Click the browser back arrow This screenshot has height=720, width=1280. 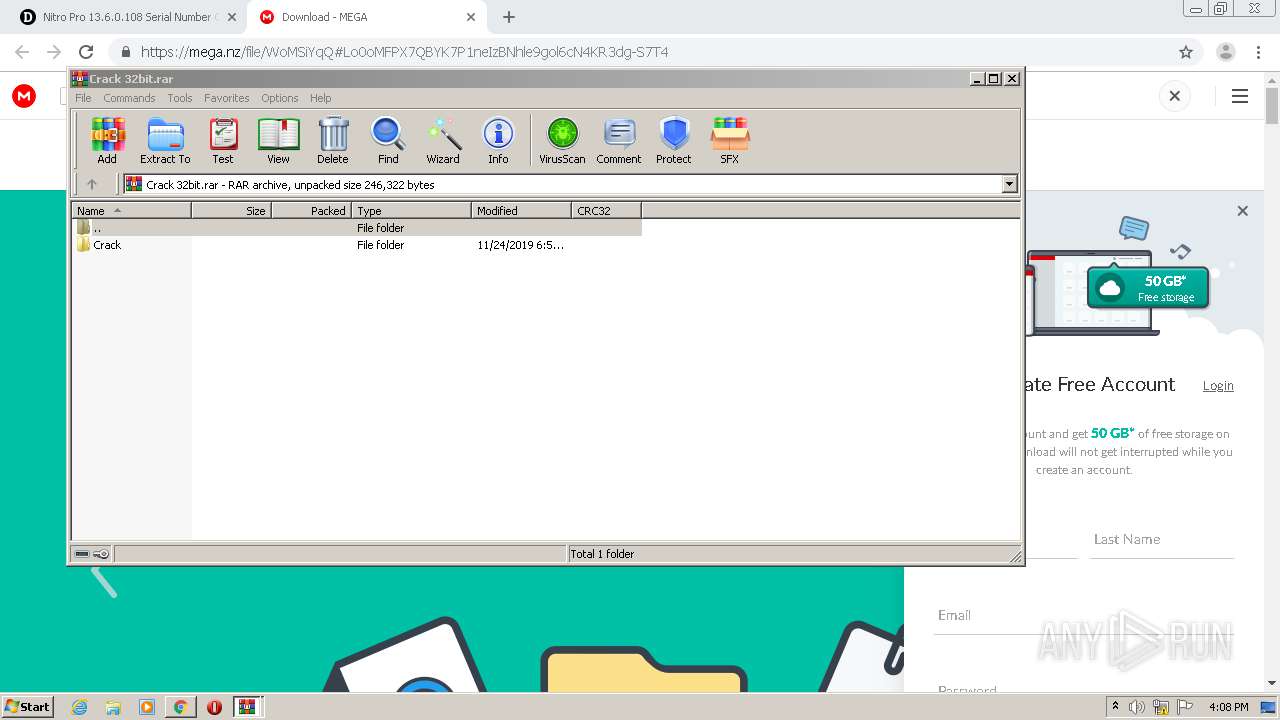coord(22,52)
